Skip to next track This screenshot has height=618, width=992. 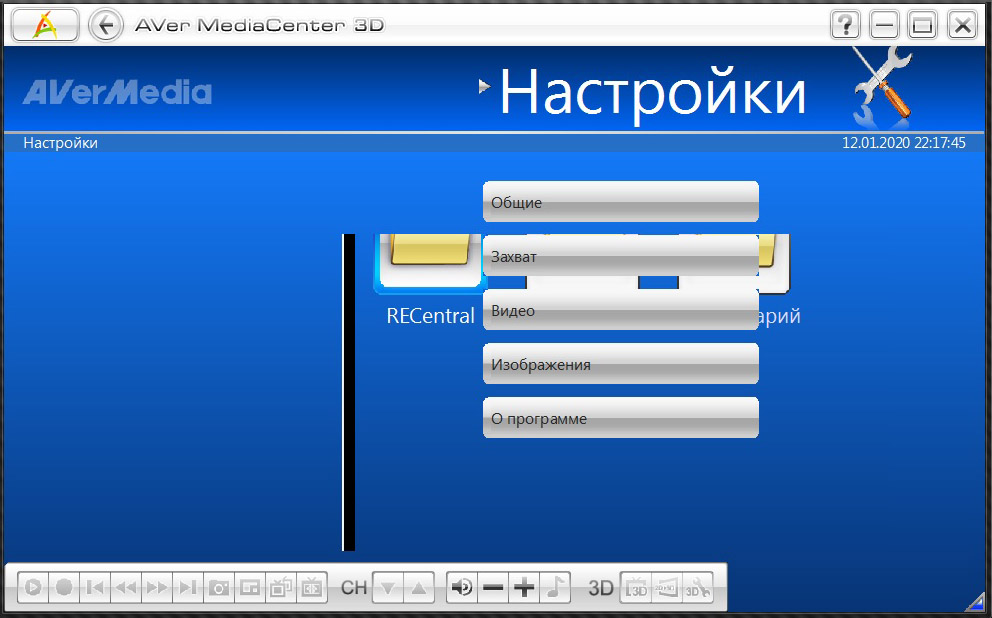coord(188,587)
